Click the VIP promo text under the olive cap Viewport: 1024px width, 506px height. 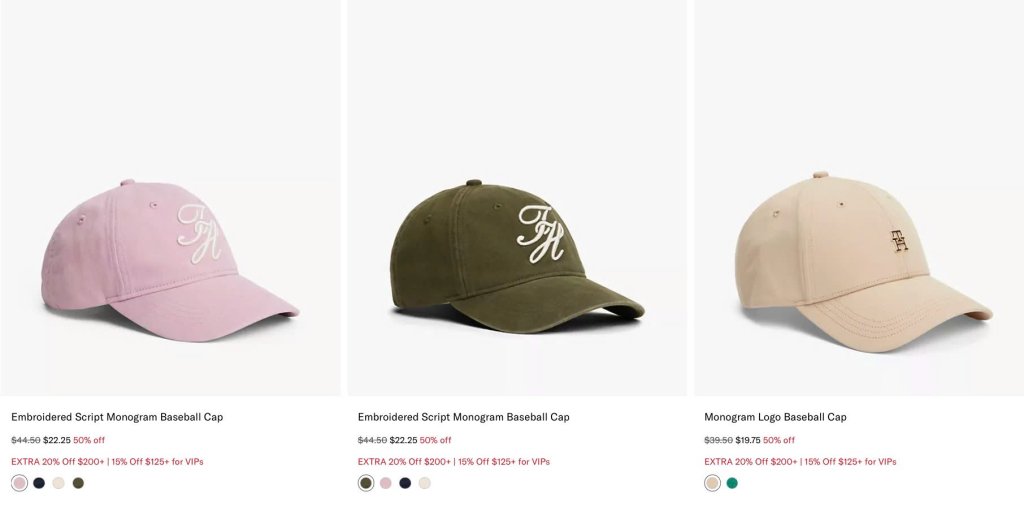(x=454, y=462)
